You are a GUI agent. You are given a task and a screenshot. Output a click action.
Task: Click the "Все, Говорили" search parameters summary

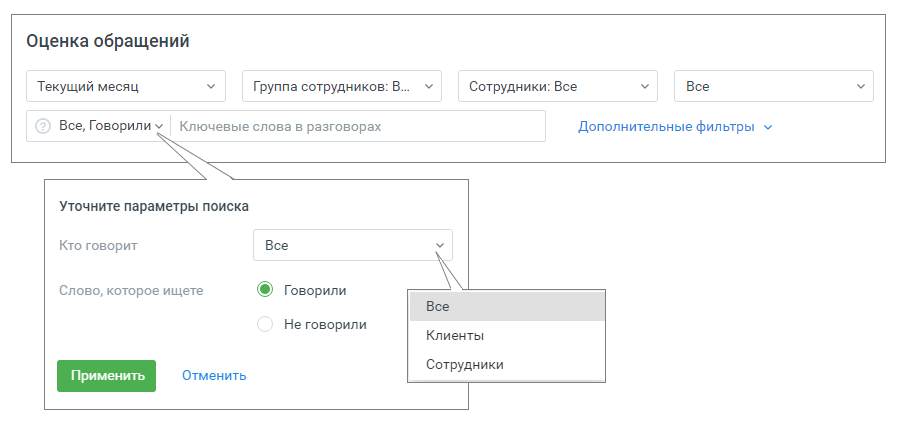(105, 127)
